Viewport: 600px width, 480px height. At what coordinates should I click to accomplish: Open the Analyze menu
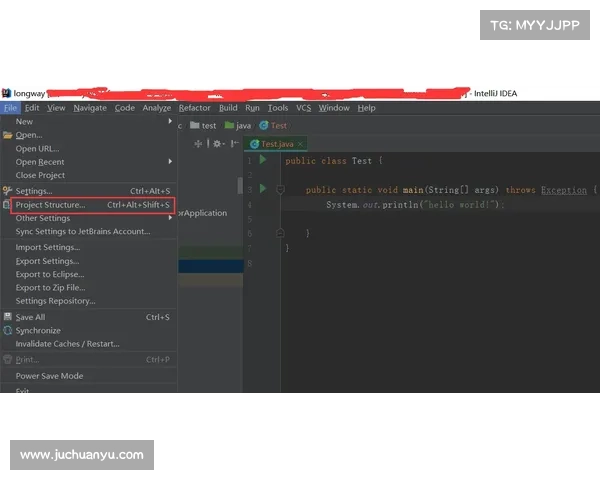click(157, 108)
